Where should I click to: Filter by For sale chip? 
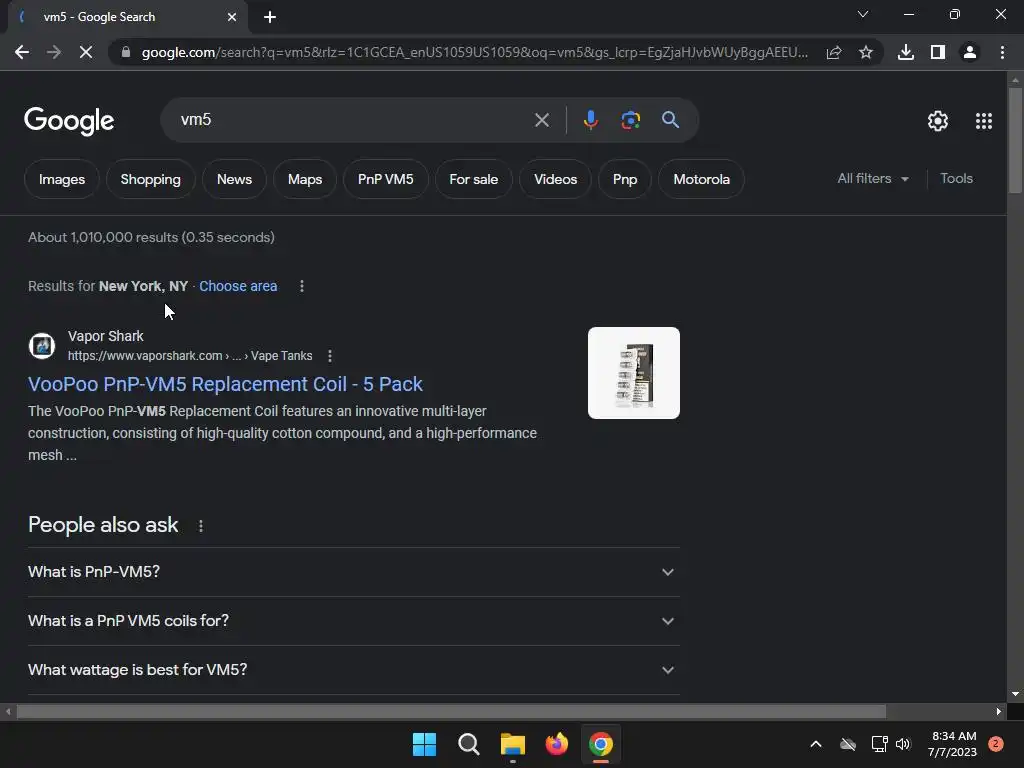coord(473,179)
